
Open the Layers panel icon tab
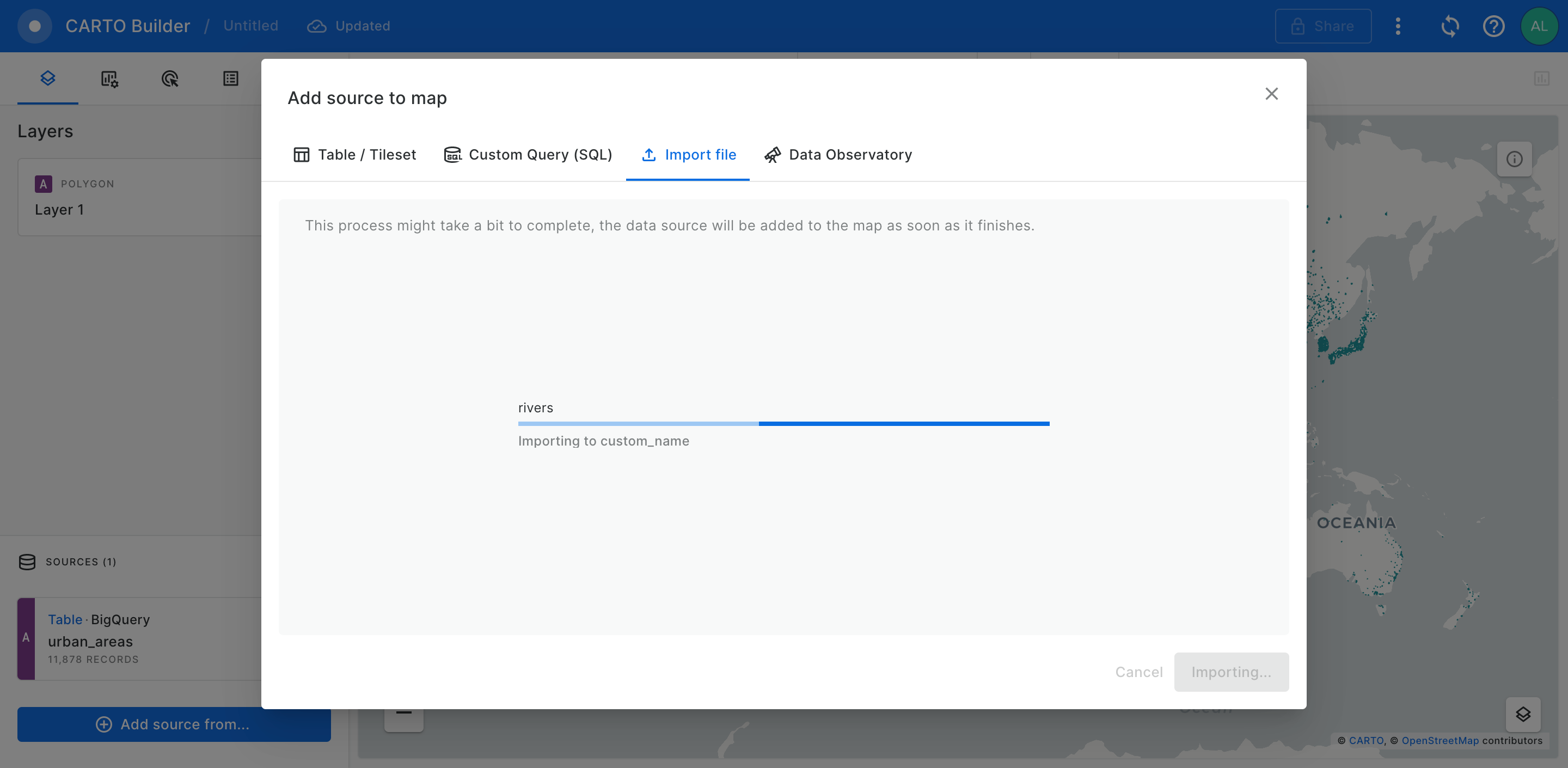[47, 78]
